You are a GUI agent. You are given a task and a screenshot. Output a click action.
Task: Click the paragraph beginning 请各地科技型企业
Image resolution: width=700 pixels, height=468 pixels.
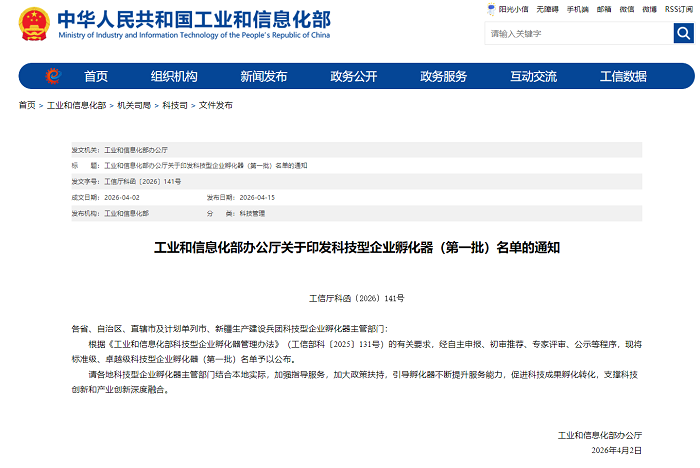coord(357,382)
